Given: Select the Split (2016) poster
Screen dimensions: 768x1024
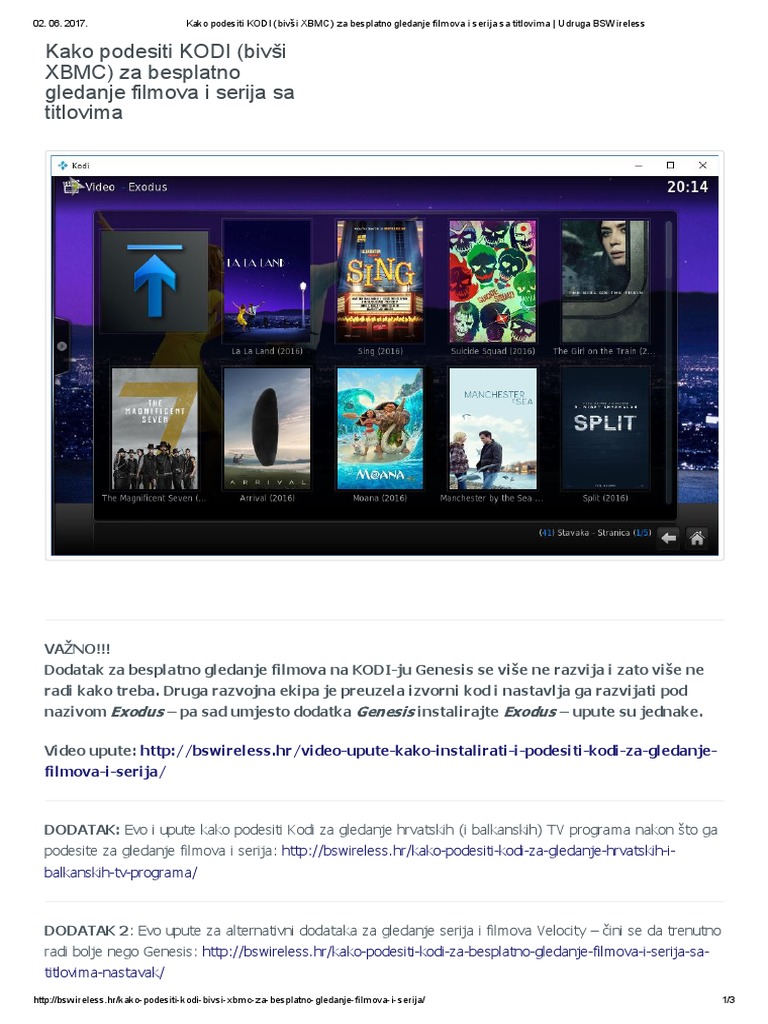Looking at the screenshot, I should [x=605, y=428].
